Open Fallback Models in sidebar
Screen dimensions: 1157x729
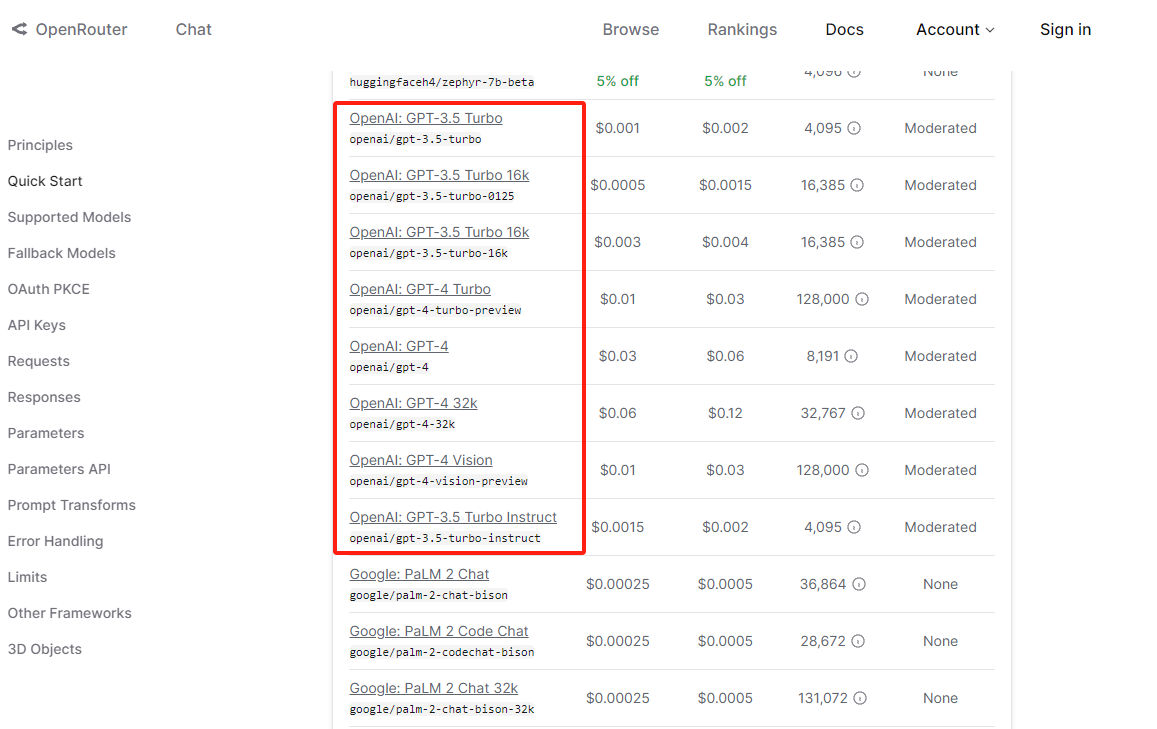point(61,253)
